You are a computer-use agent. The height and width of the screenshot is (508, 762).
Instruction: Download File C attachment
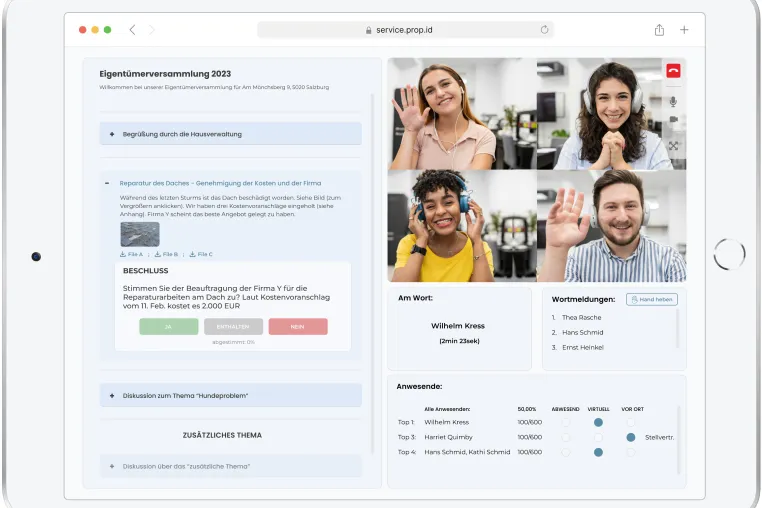(x=201, y=254)
